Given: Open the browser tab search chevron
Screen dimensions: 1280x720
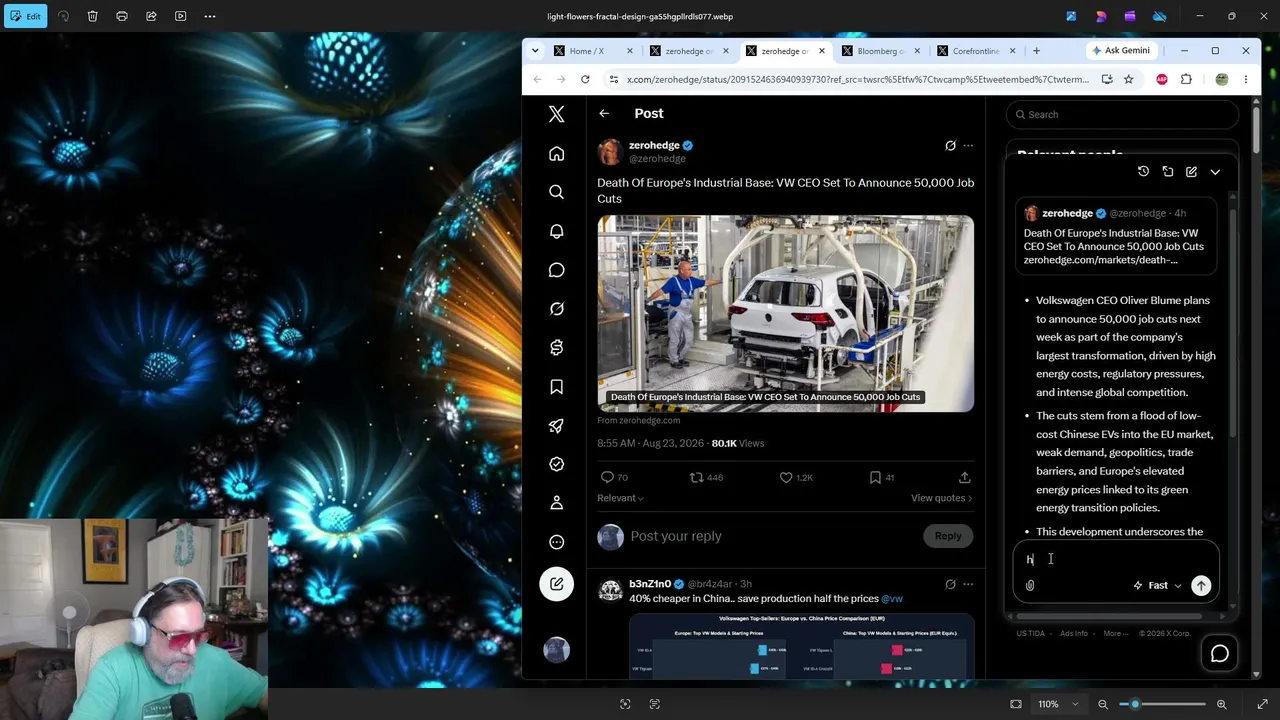Looking at the screenshot, I should [535, 51].
